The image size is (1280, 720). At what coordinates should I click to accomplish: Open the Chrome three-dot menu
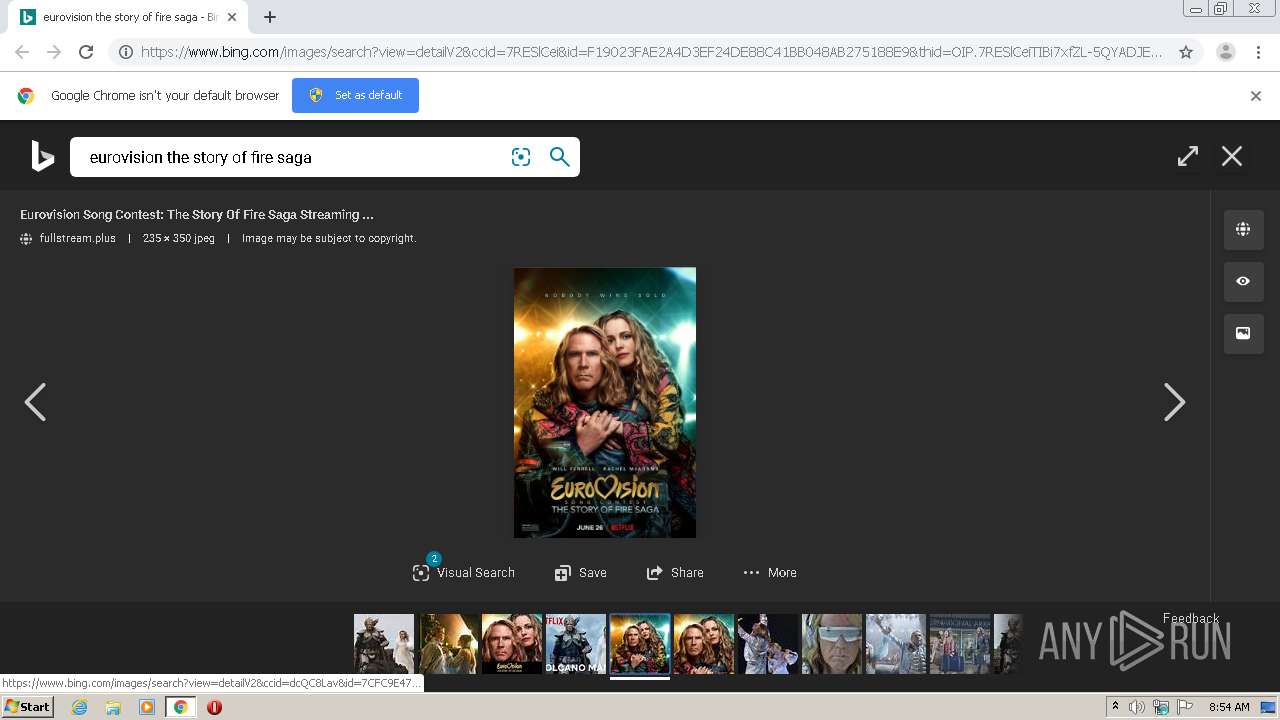[1259, 52]
